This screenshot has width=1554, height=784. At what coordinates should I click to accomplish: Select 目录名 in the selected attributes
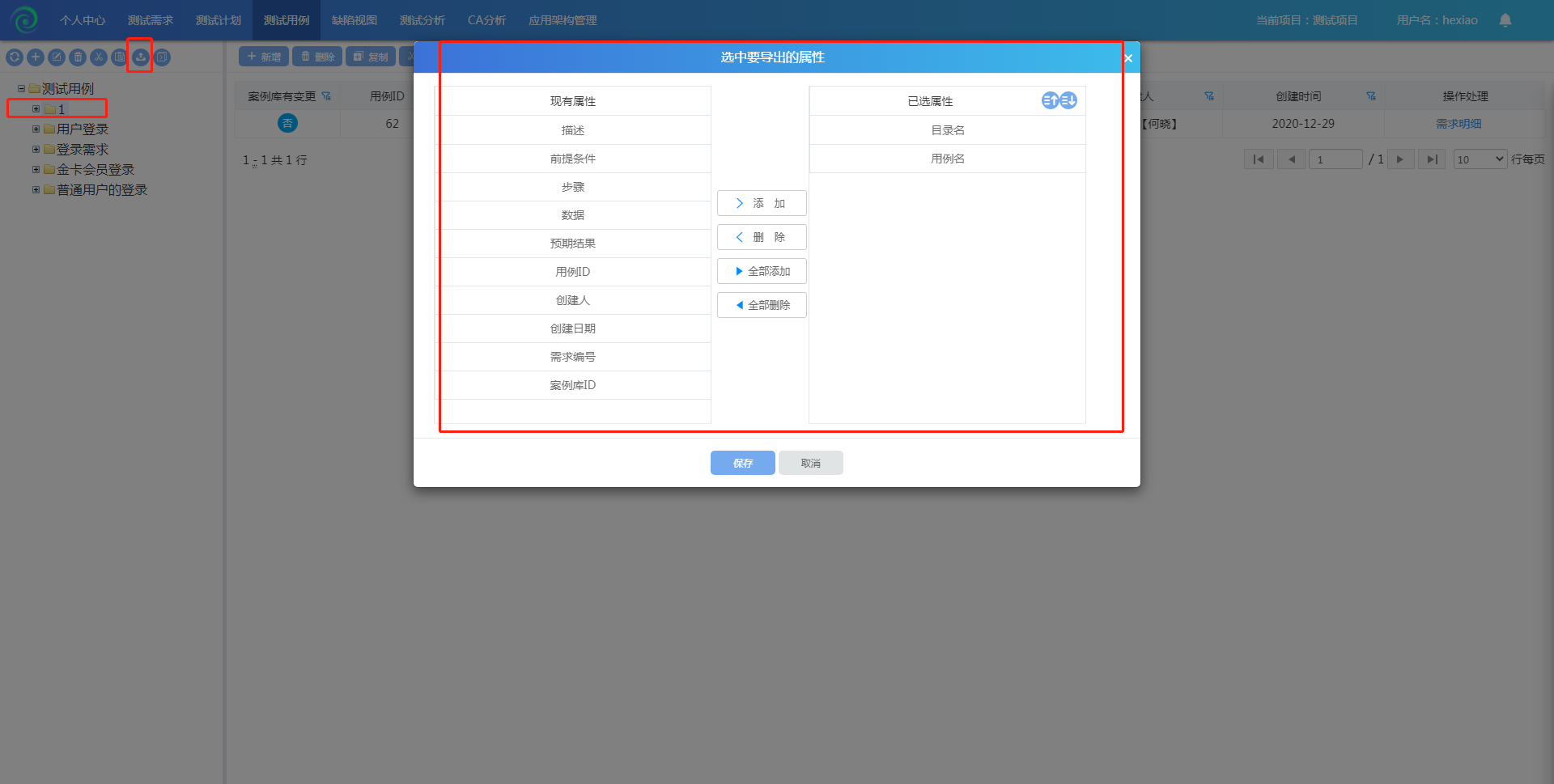pos(948,130)
